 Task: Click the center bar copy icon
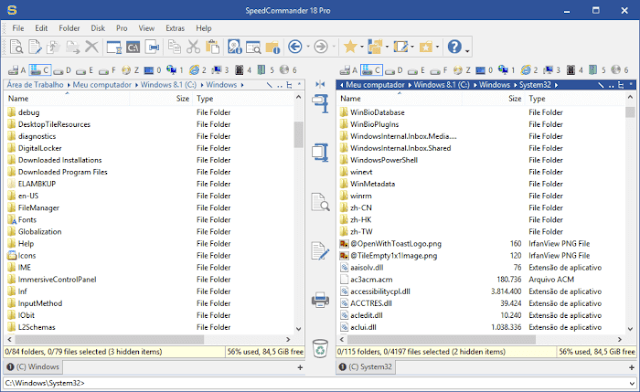[320, 103]
